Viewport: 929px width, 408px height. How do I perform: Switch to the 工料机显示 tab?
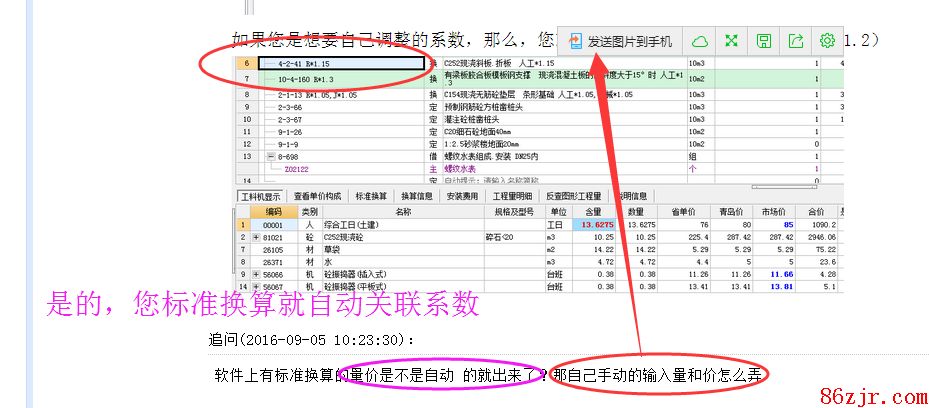(x=261, y=196)
